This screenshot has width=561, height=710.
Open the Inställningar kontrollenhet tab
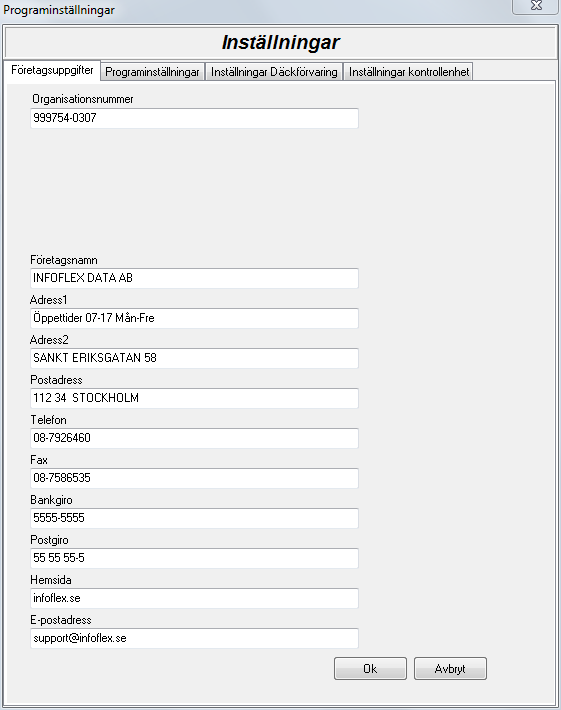click(408, 72)
